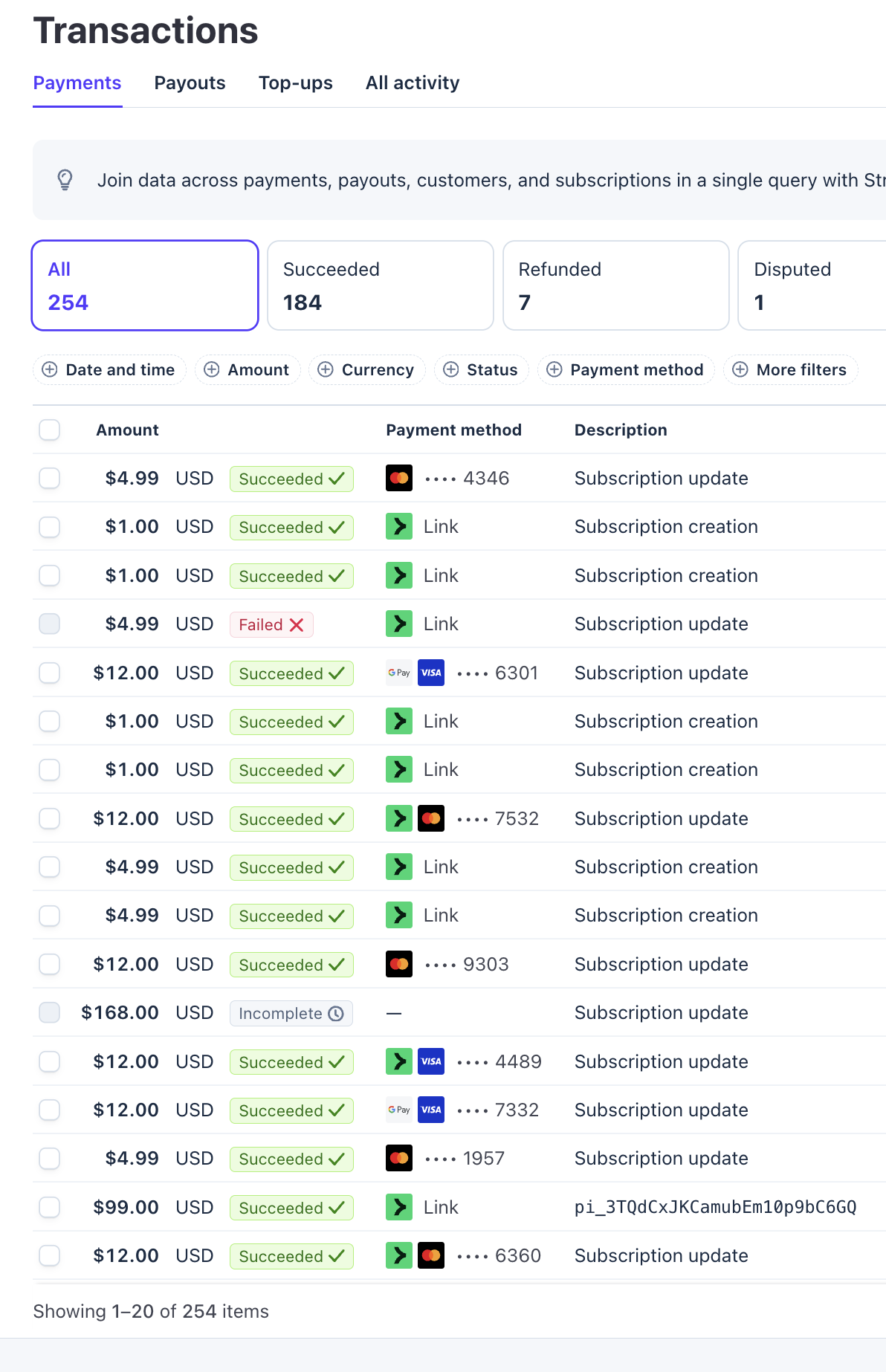Click the lightbulb tip icon in the banner

[x=65, y=180]
